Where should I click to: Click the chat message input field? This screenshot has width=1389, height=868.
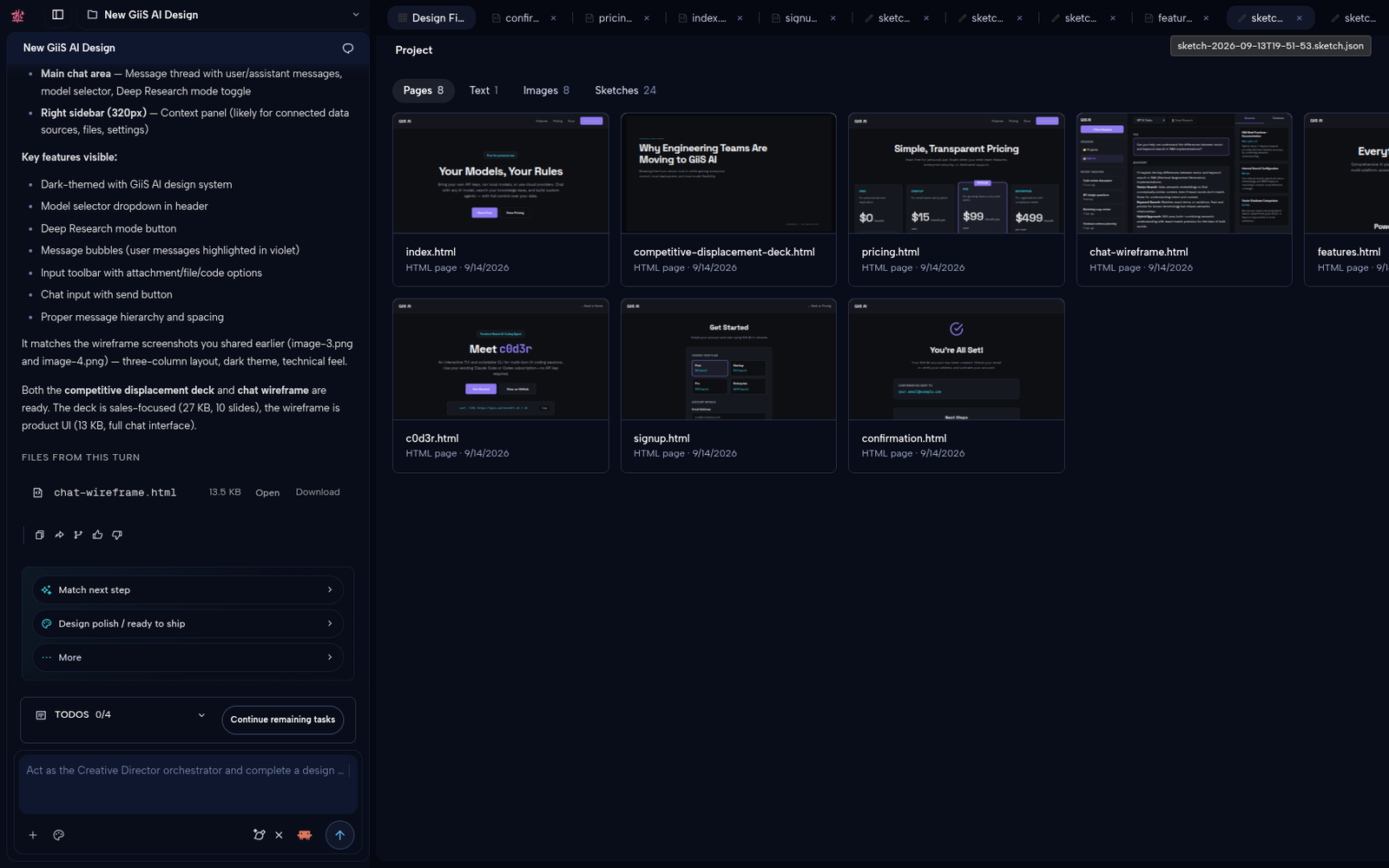(x=188, y=784)
